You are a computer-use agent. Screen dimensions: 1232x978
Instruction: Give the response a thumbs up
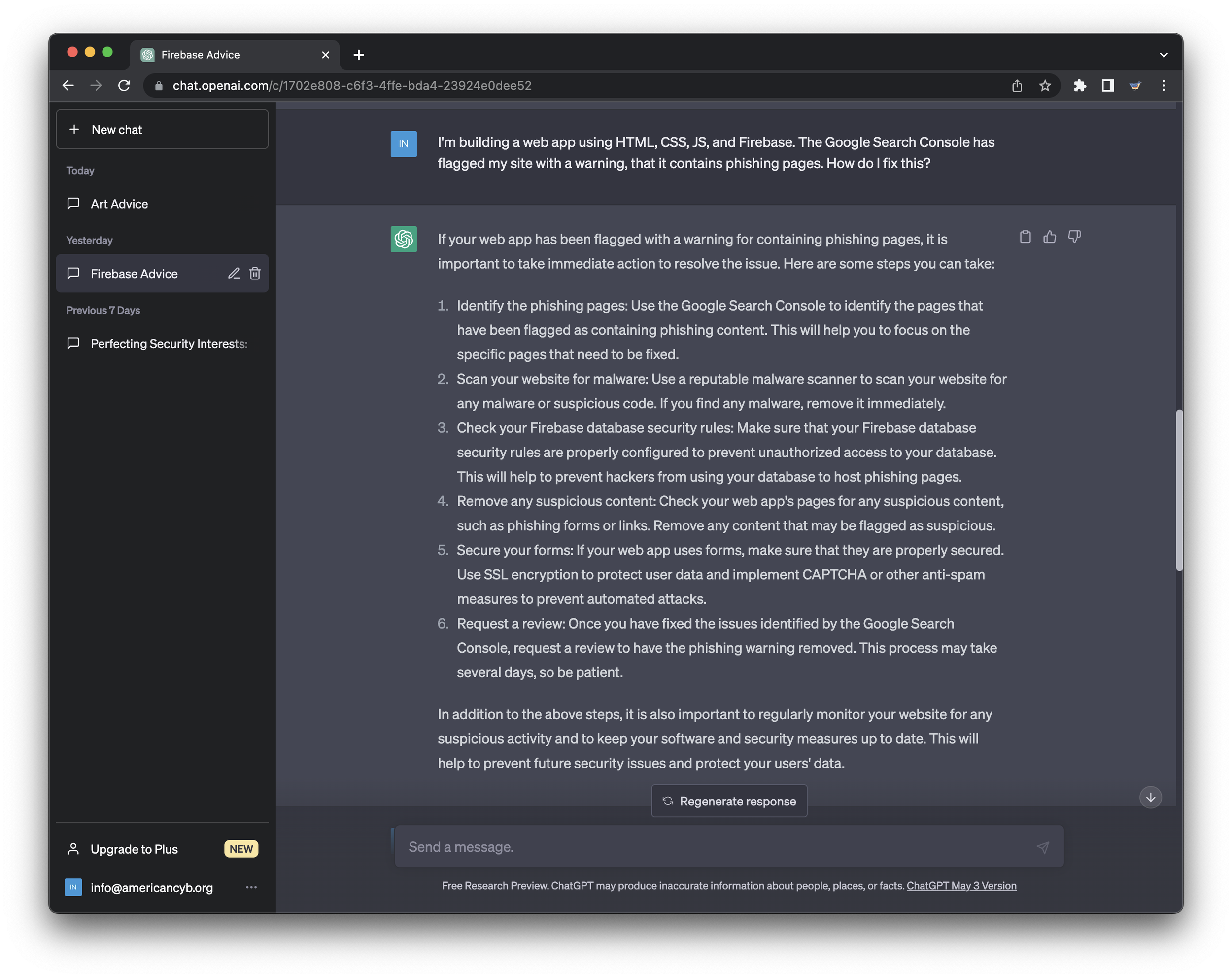[x=1050, y=237]
